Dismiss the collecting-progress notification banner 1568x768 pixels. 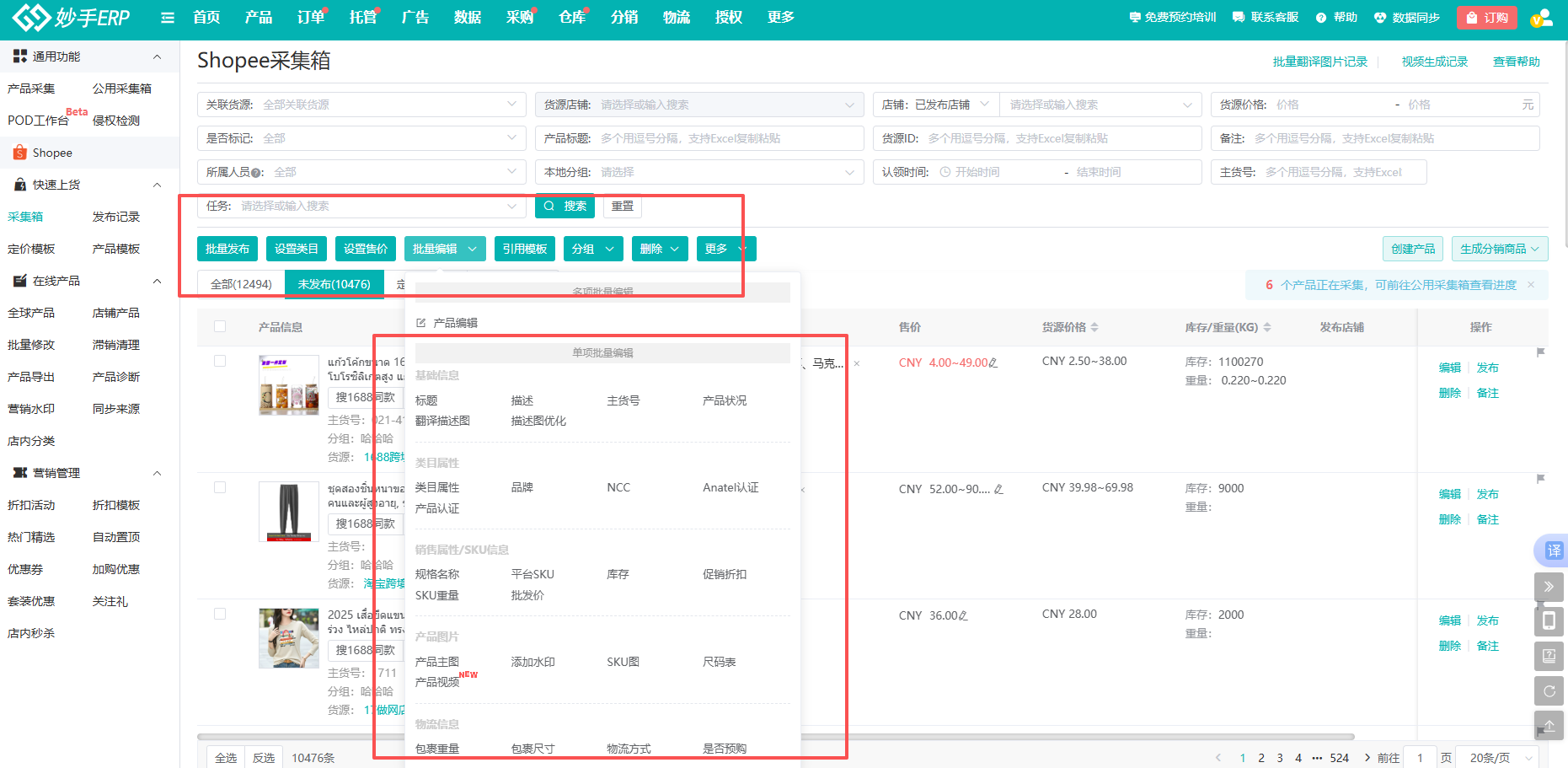coord(1531,285)
